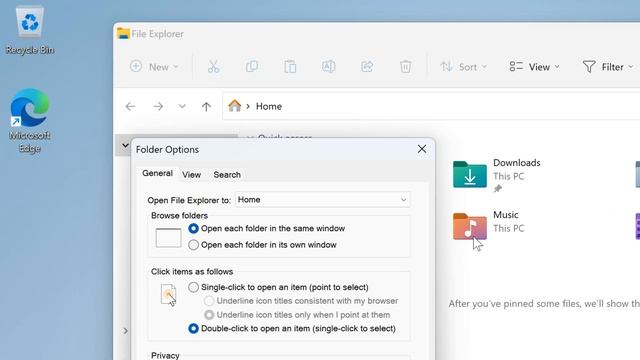Click the Rename icon in the toolbar
Screen dimensions: 640x360
tap(329, 67)
